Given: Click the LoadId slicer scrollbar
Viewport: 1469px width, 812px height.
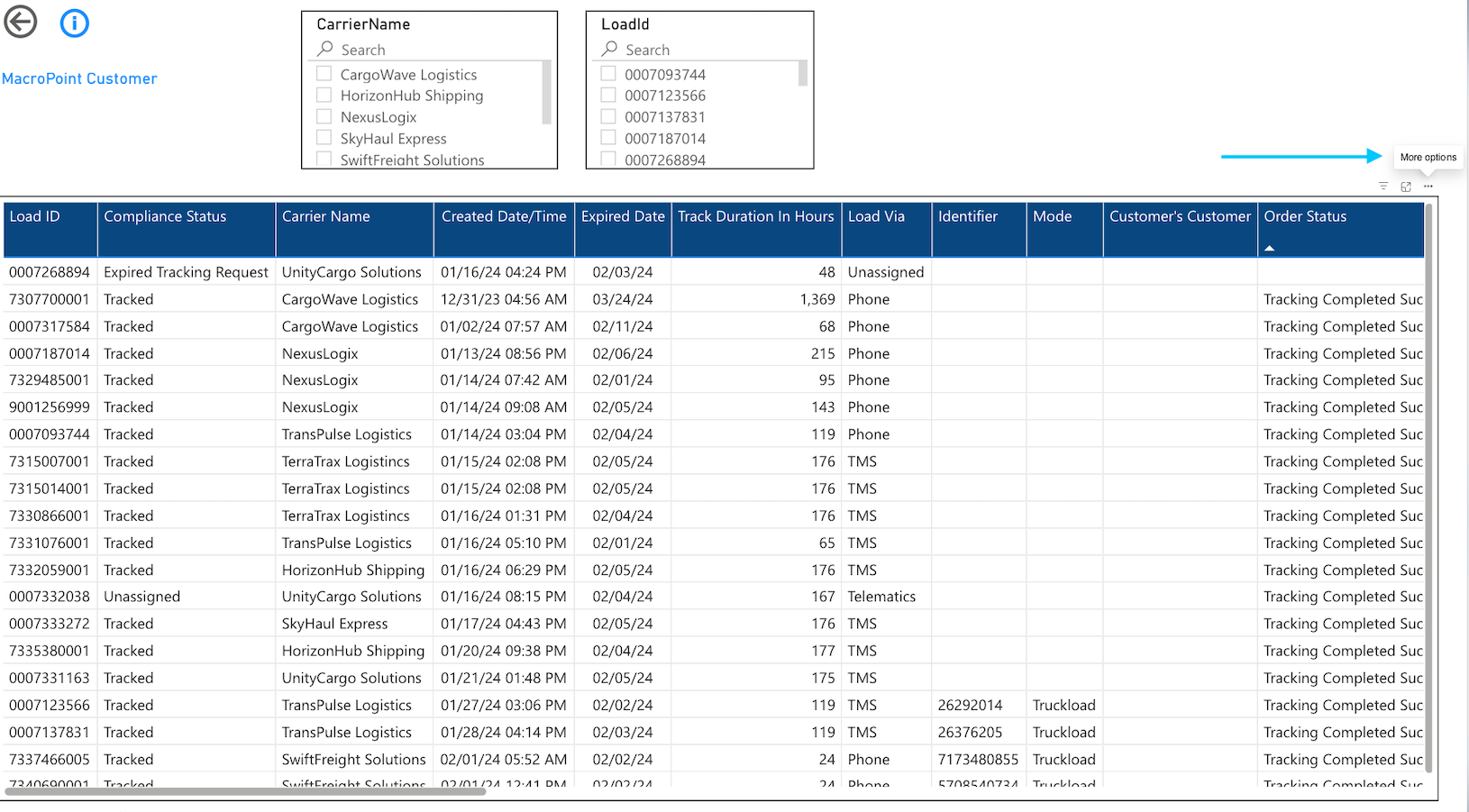Looking at the screenshot, I should point(803,73).
